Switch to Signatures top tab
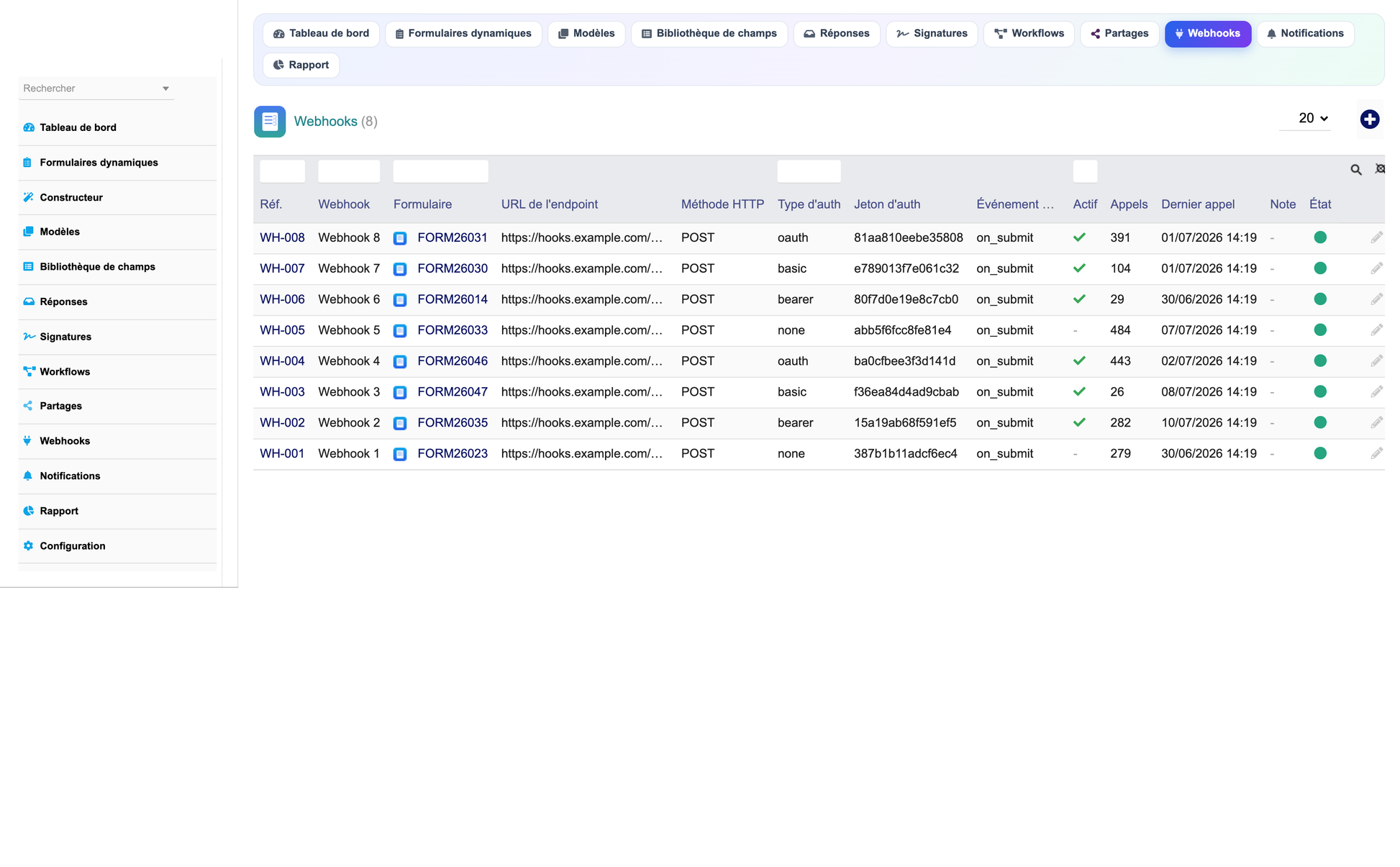 tap(932, 34)
